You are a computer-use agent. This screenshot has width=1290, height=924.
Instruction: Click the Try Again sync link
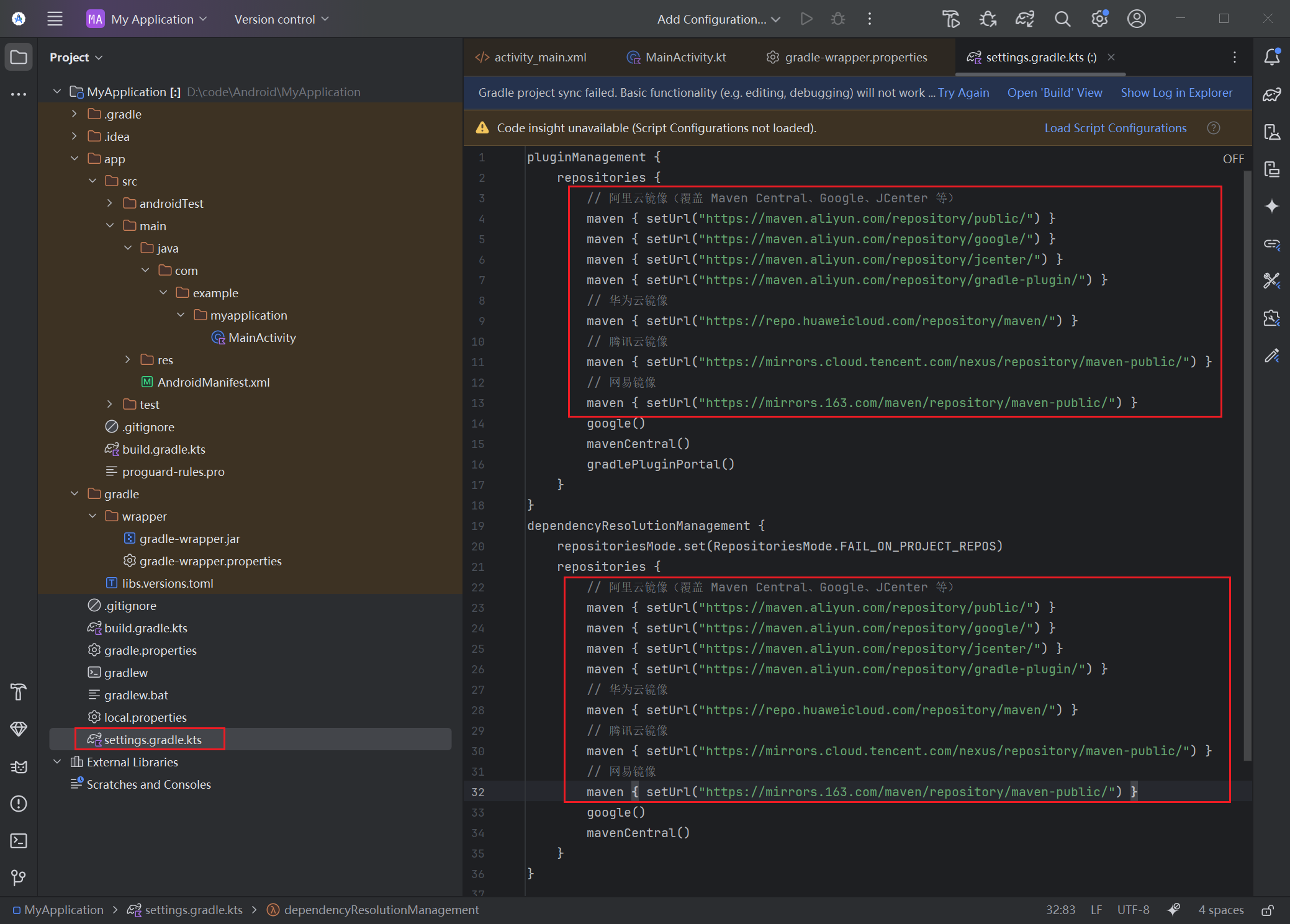[963, 92]
